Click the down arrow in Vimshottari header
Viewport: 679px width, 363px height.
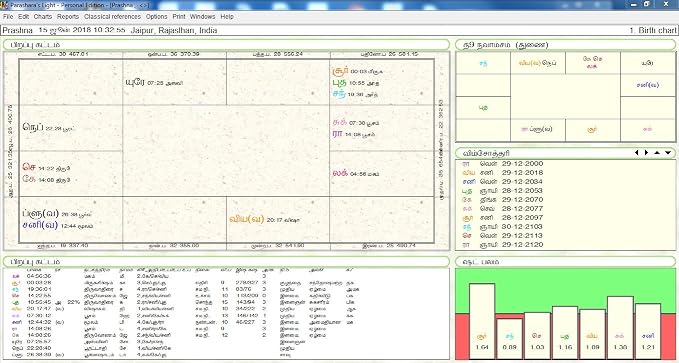(668, 153)
